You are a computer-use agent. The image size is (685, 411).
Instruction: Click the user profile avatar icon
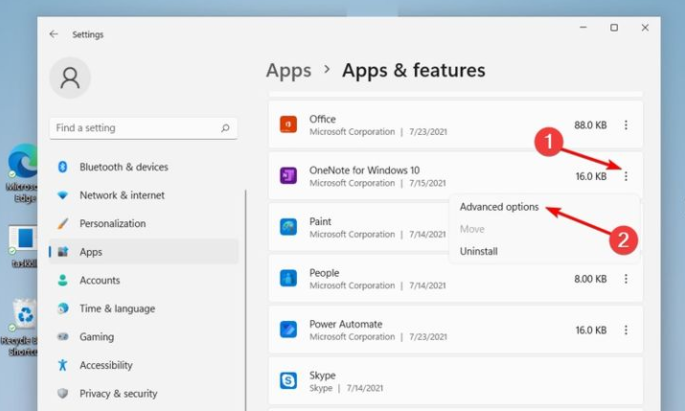click(x=70, y=78)
